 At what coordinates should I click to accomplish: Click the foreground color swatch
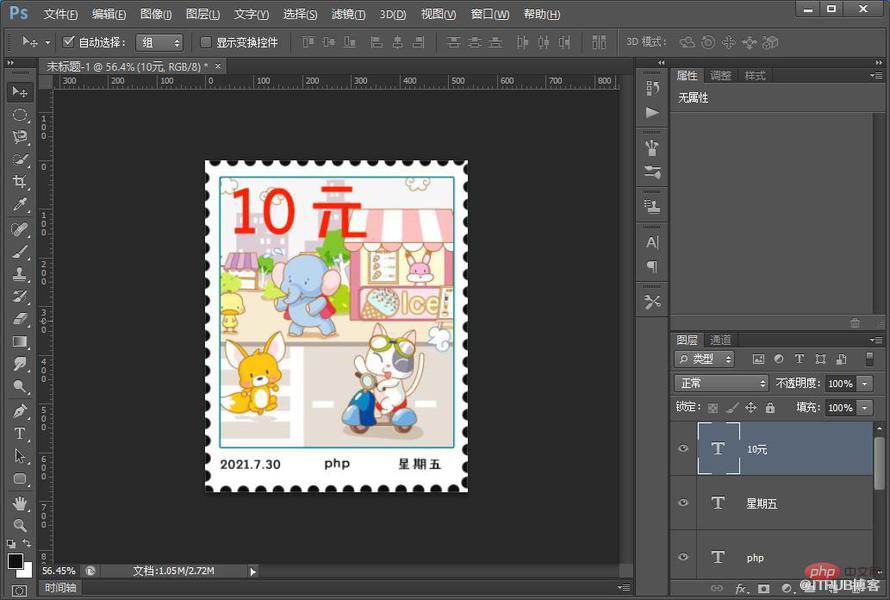point(15,561)
